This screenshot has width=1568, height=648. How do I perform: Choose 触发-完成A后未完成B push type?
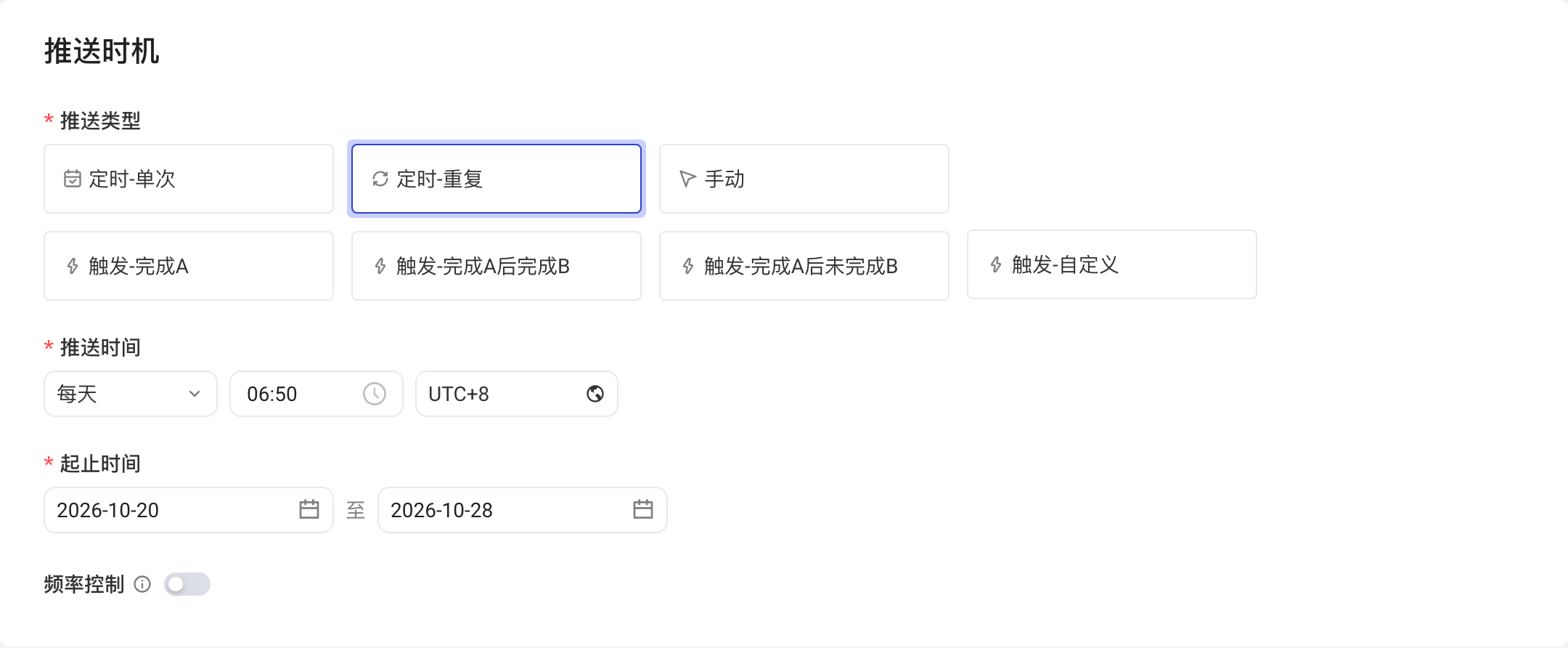click(804, 266)
